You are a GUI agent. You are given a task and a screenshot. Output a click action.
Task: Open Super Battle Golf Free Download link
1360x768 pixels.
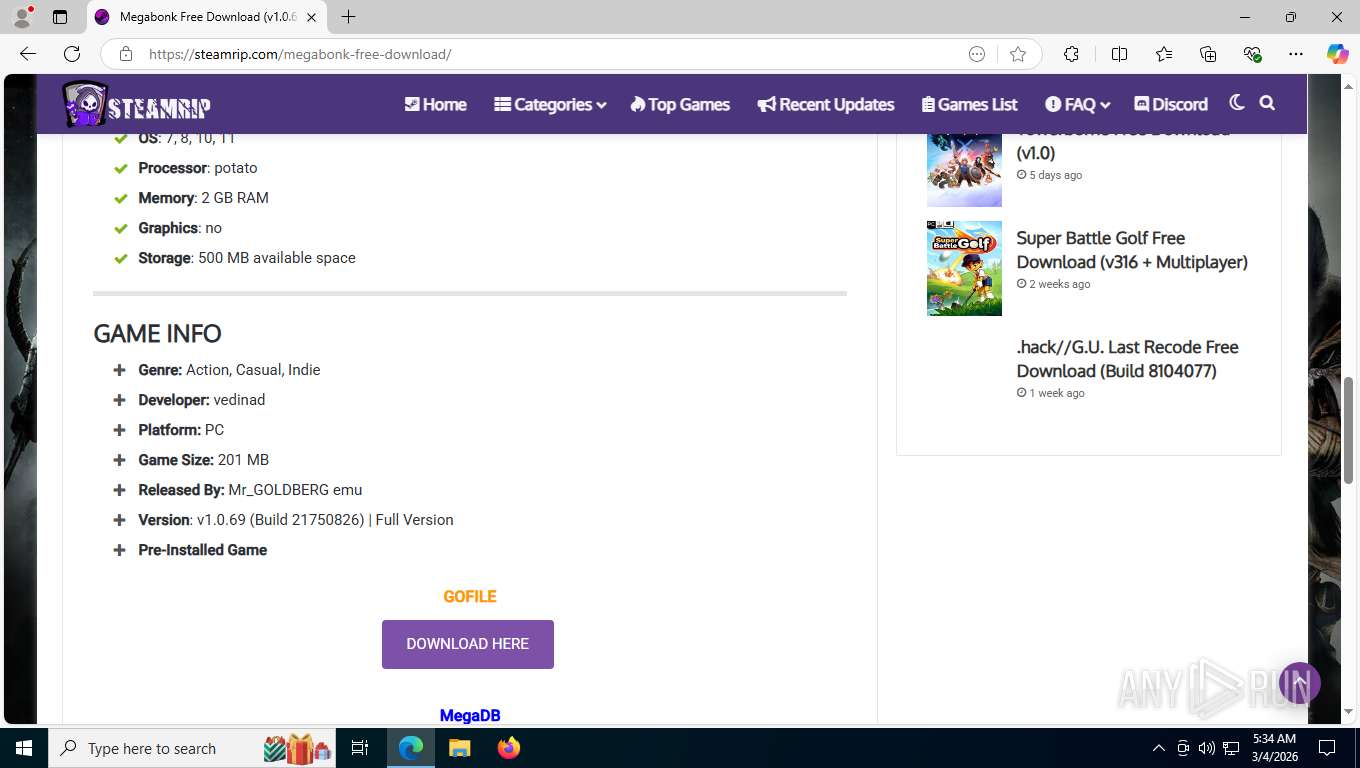pyautogui.click(x=1132, y=250)
